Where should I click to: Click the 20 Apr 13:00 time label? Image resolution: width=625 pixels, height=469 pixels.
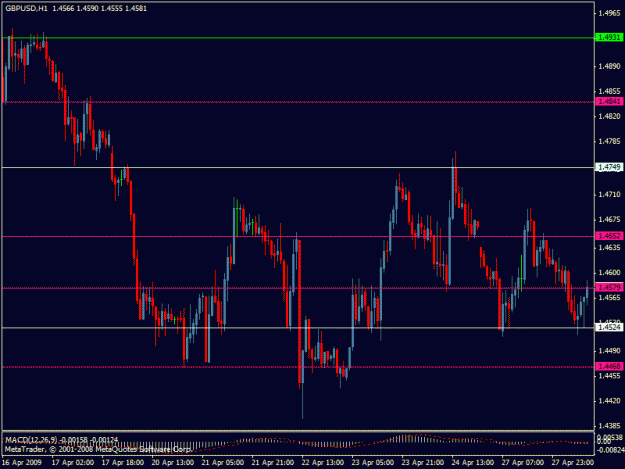pyautogui.click(x=173, y=463)
